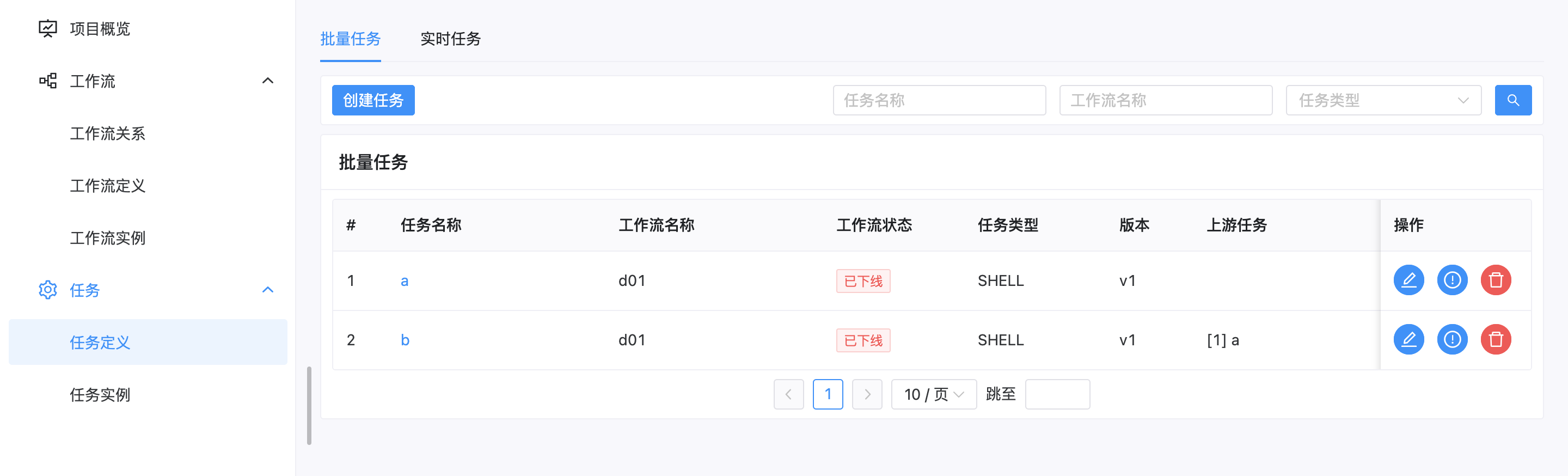Click the 任务名称 search input field
Screen dimensions: 1568x476
coord(939,100)
